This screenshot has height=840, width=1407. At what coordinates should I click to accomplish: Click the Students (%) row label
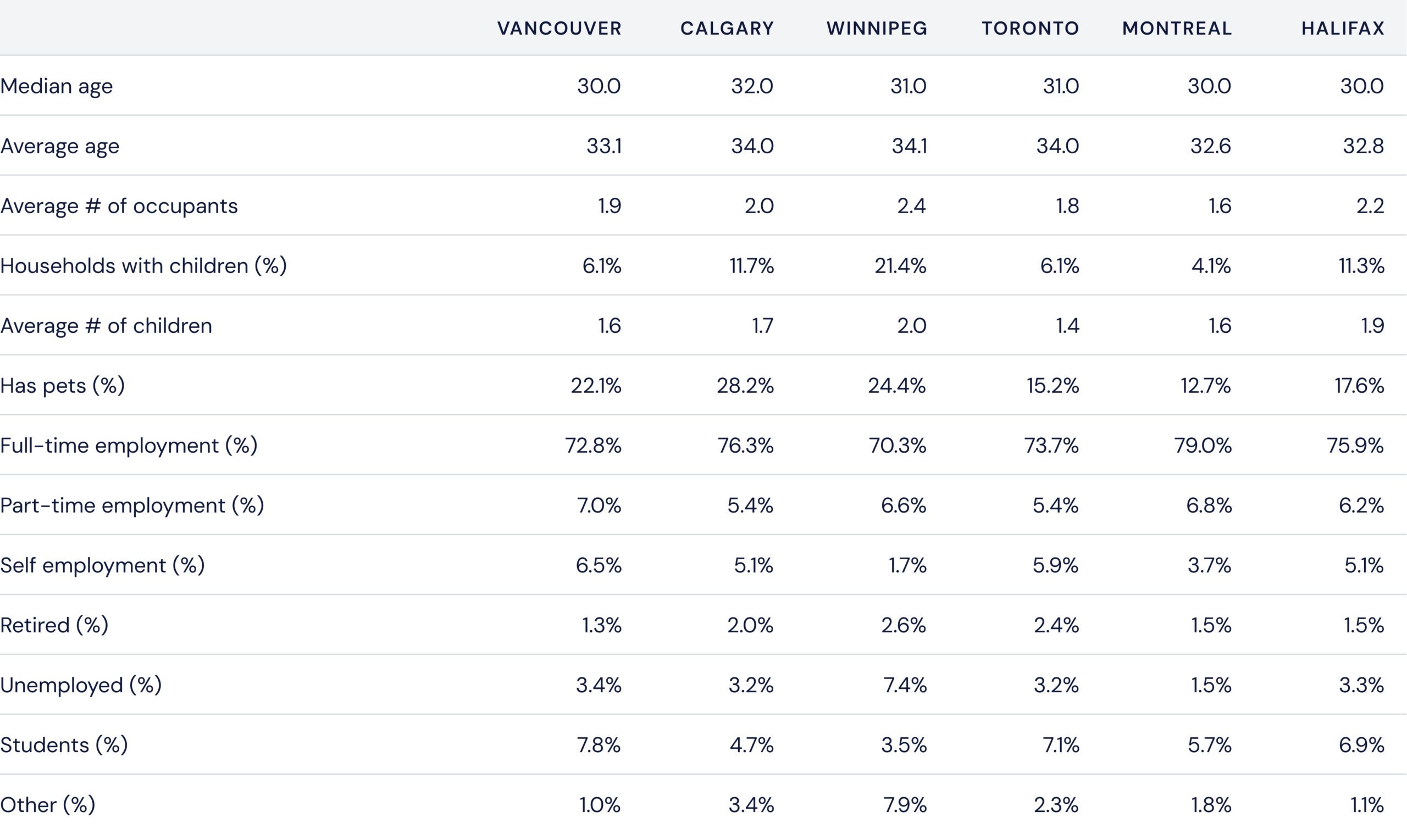coord(64,745)
